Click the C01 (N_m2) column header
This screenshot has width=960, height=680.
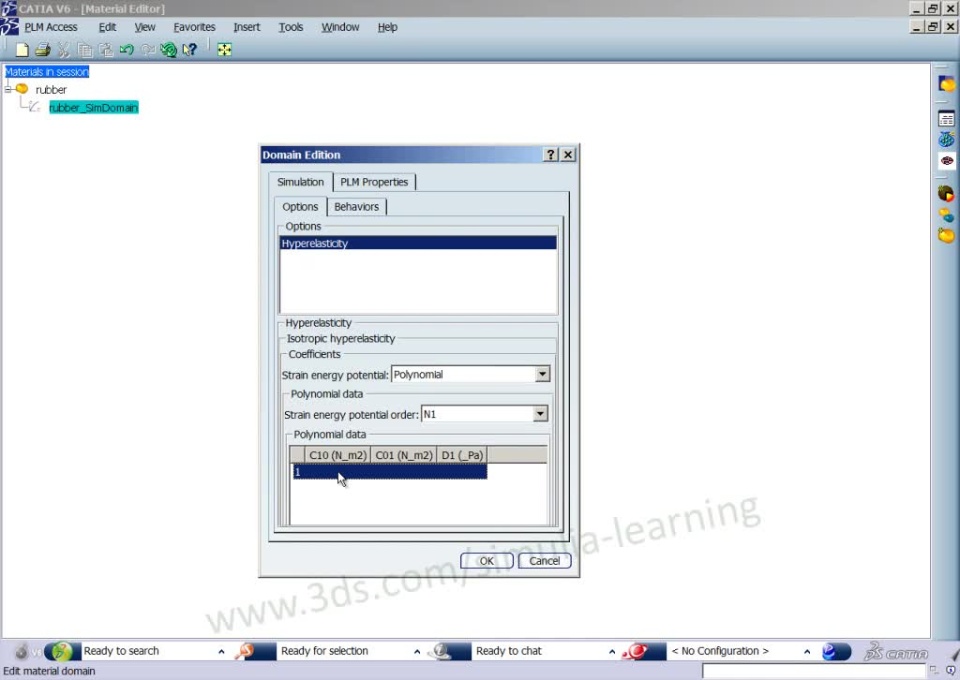pos(403,455)
